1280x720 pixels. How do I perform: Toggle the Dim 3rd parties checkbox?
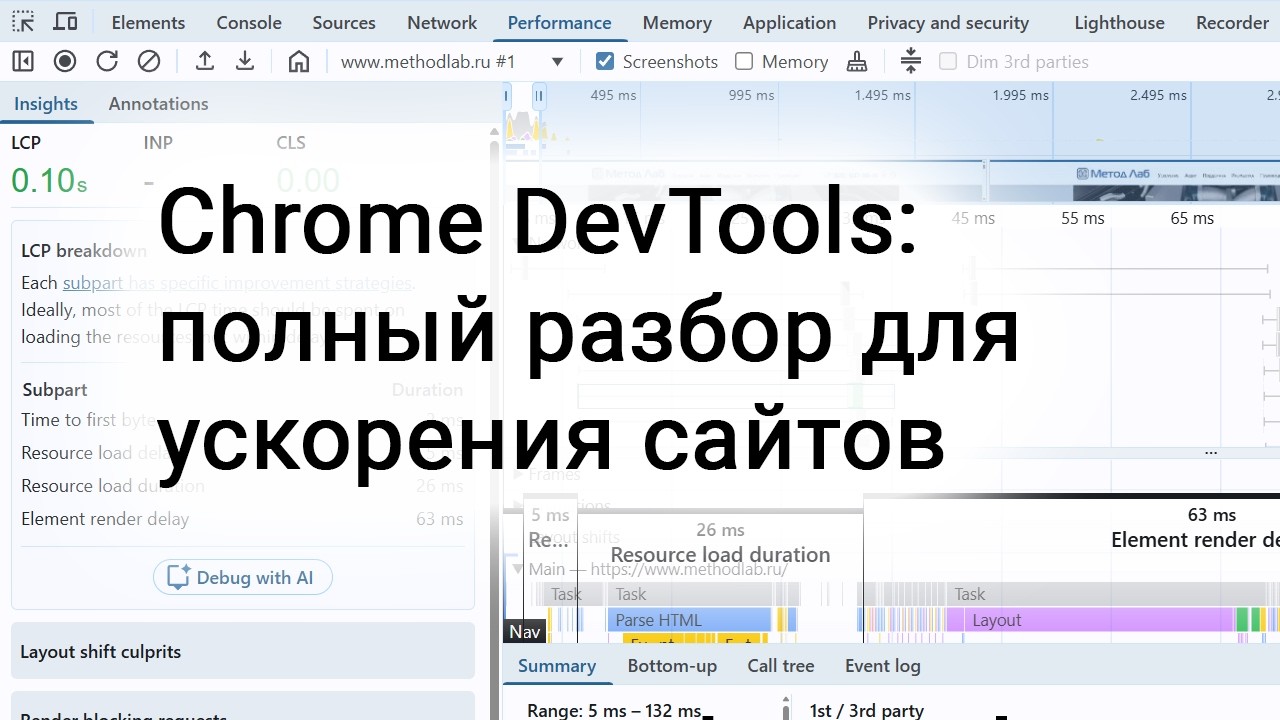point(948,61)
